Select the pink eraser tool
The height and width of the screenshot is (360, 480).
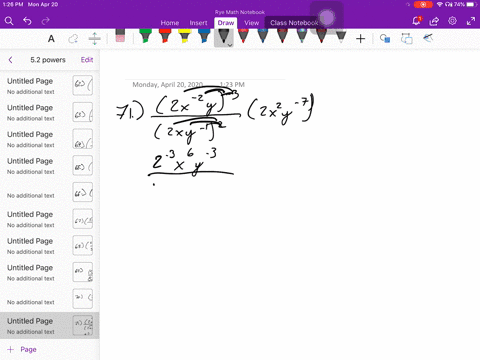(x=120, y=36)
